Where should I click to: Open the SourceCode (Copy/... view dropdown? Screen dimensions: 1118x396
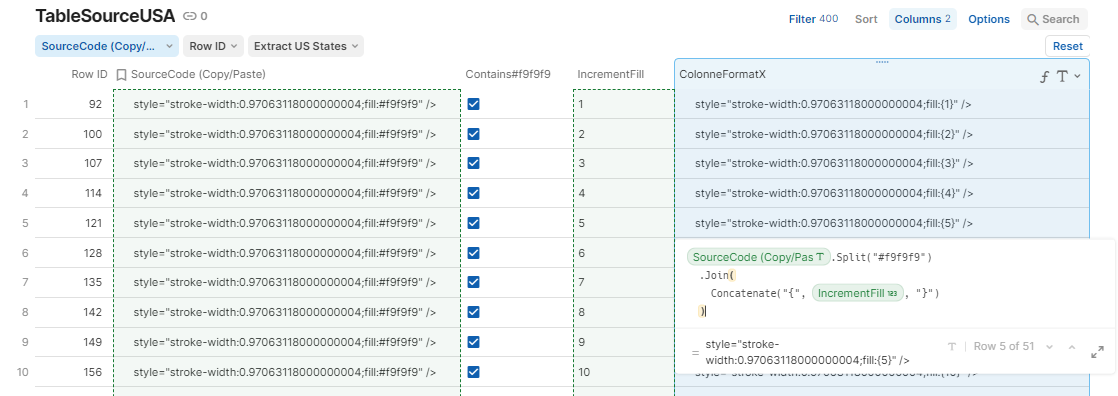point(107,46)
